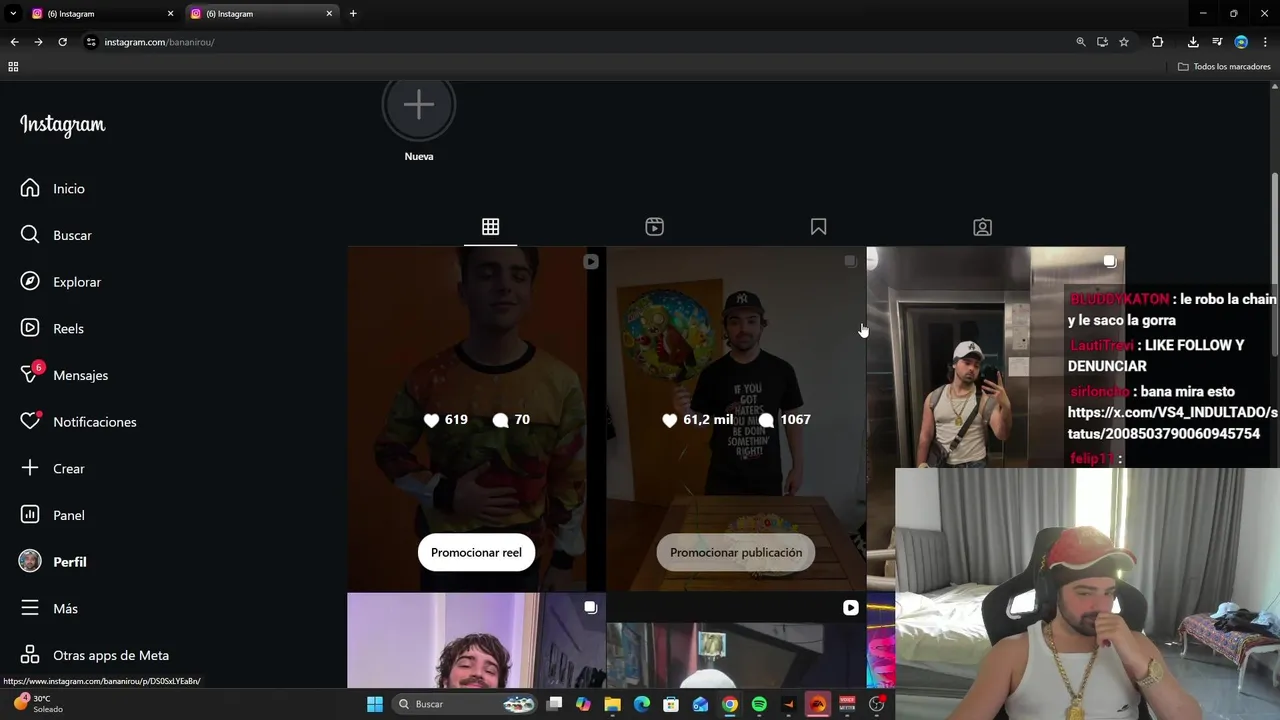View site information icon in address bar
Image resolution: width=1280 pixels, height=720 pixels.
click(x=91, y=42)
